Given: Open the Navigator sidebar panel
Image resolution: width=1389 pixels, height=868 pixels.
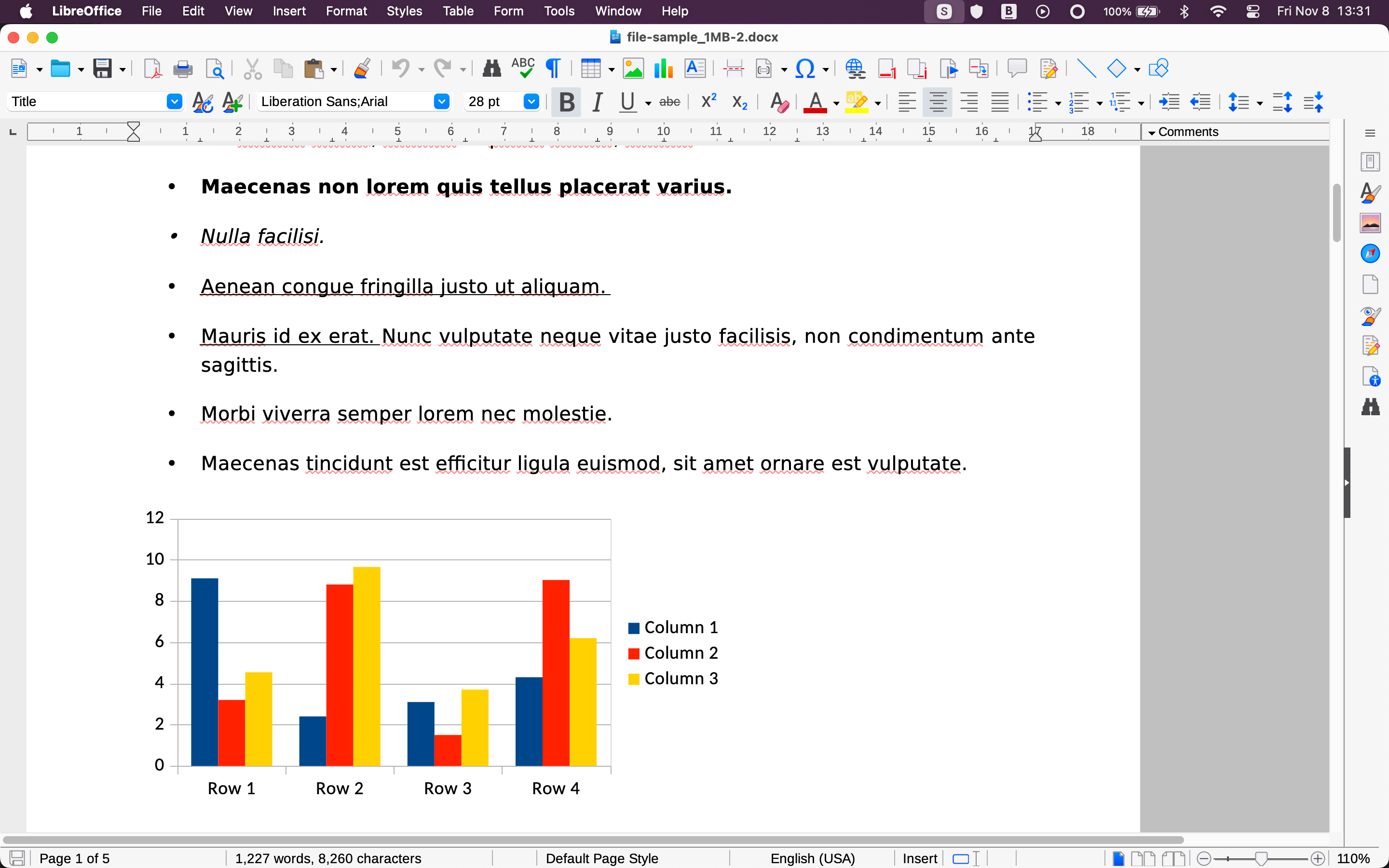Looking at the screenshot, I should (x=1371, y=253).
